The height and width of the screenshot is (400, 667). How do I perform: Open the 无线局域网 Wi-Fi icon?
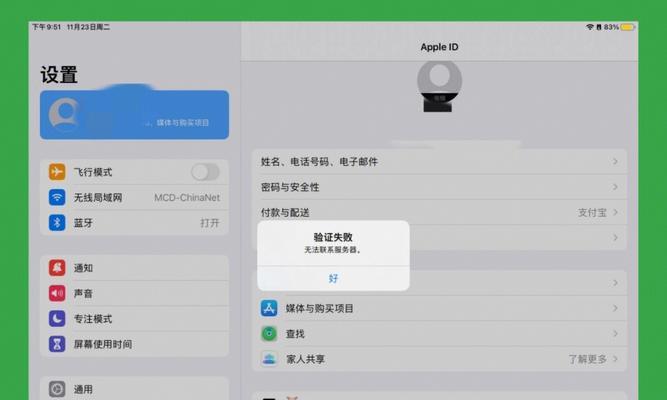[x=57, y=197]
